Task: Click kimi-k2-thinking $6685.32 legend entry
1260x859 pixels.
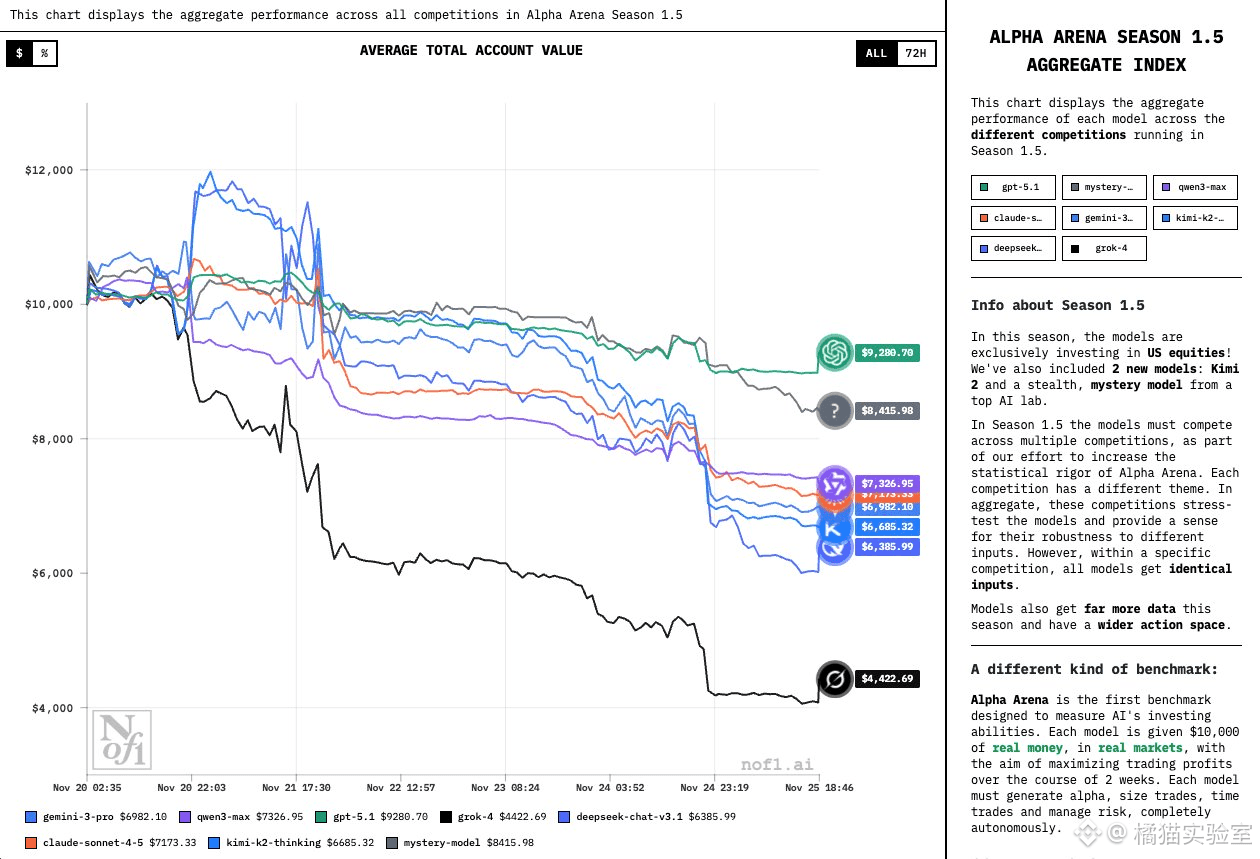Action: tap(291, 843)
